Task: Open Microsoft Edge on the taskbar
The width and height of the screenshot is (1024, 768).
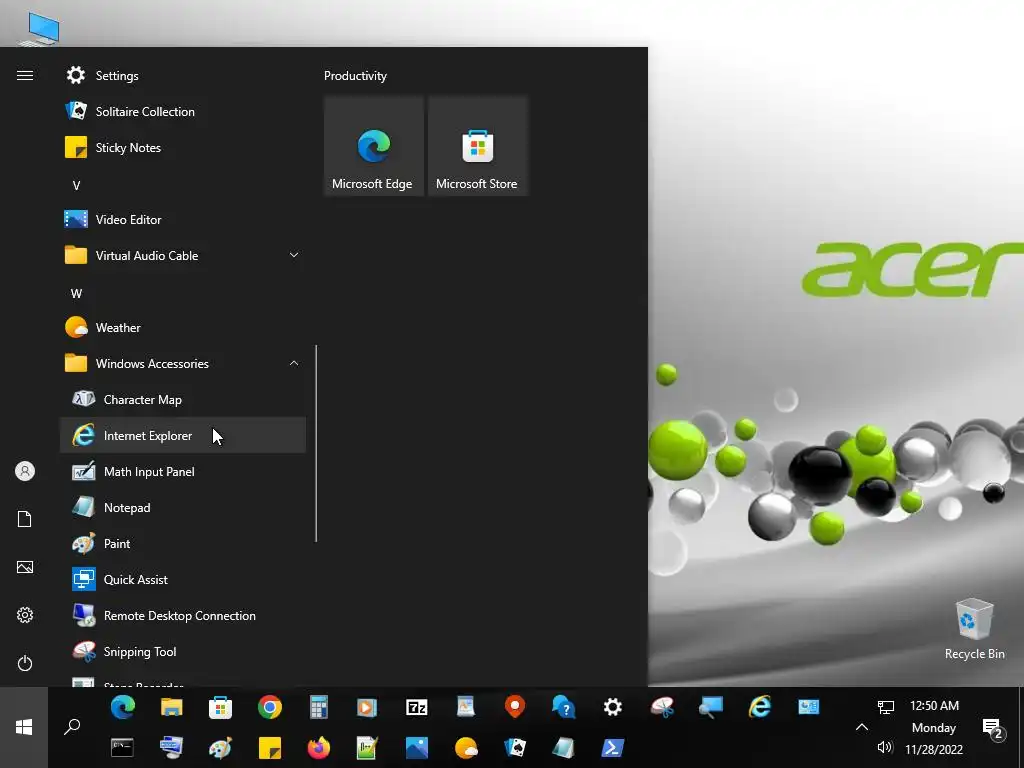Action: (123, 707)
